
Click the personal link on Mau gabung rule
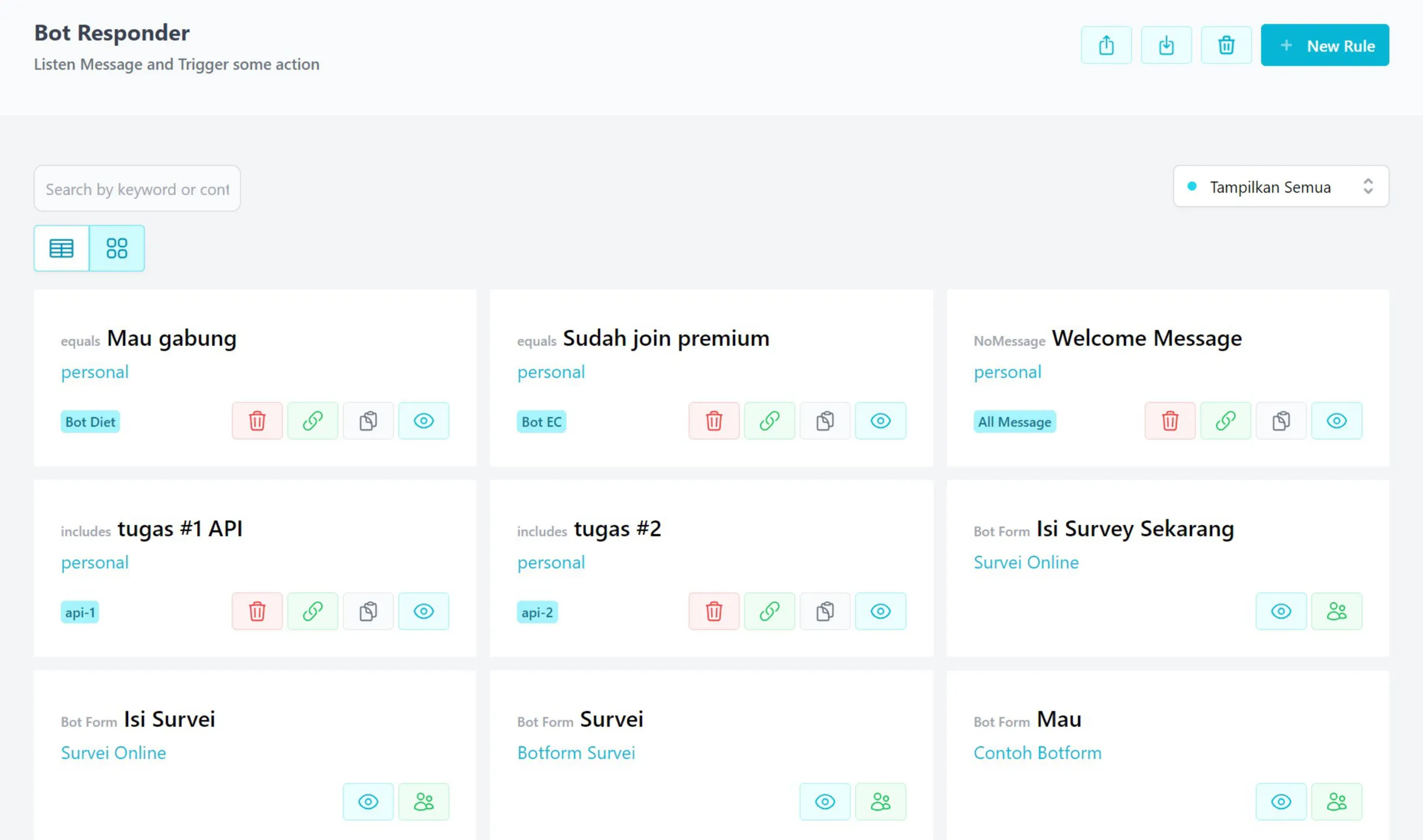(94, 371)
